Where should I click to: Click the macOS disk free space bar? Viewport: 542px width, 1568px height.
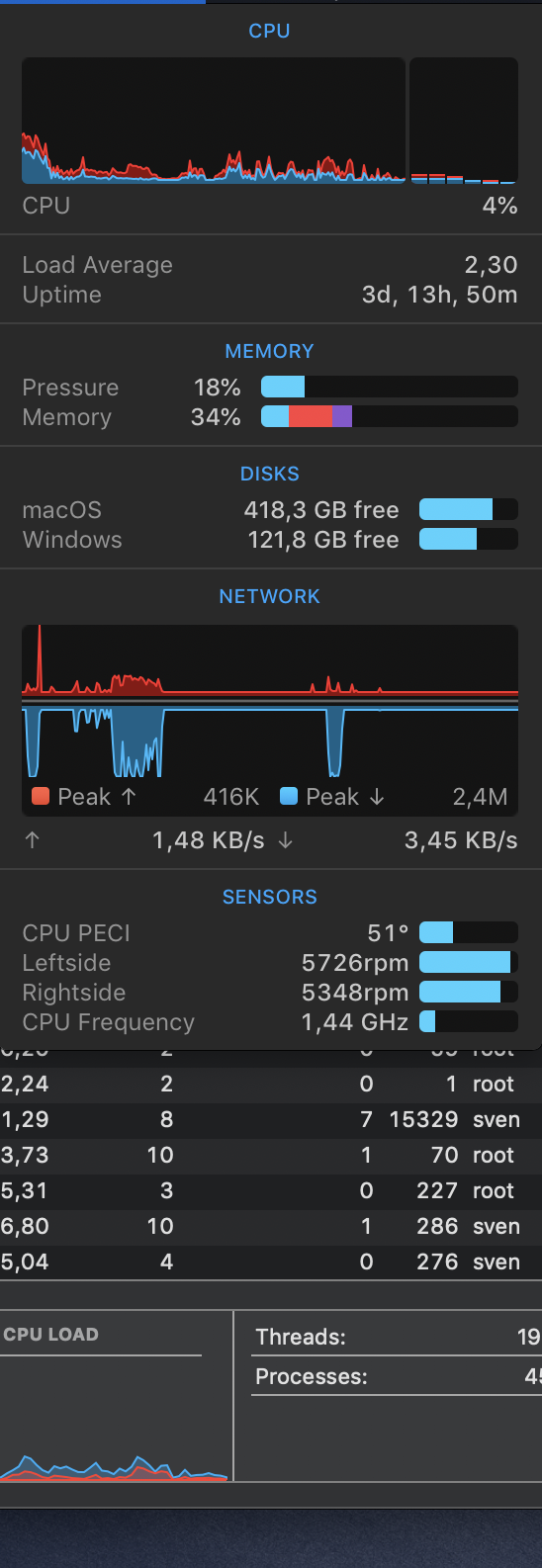[x=469, y=509]
